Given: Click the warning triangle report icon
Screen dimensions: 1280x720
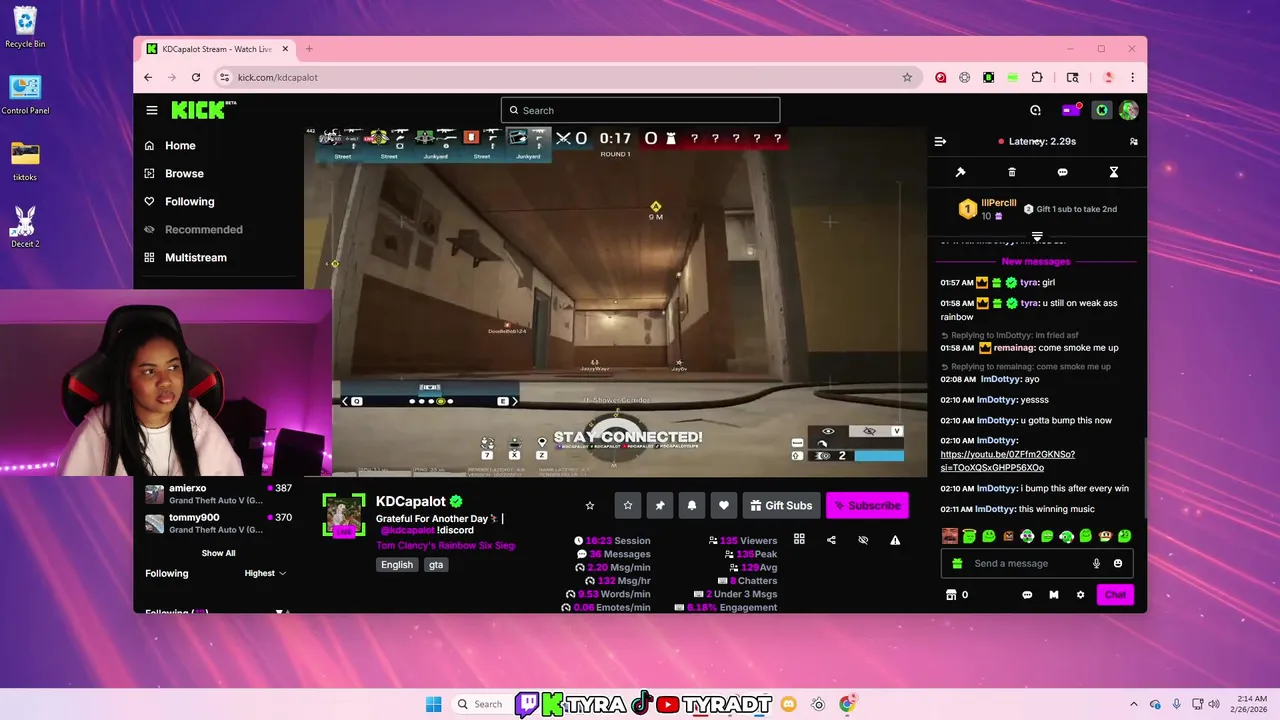Looking at the screenshot, I should tap(895, 540).
